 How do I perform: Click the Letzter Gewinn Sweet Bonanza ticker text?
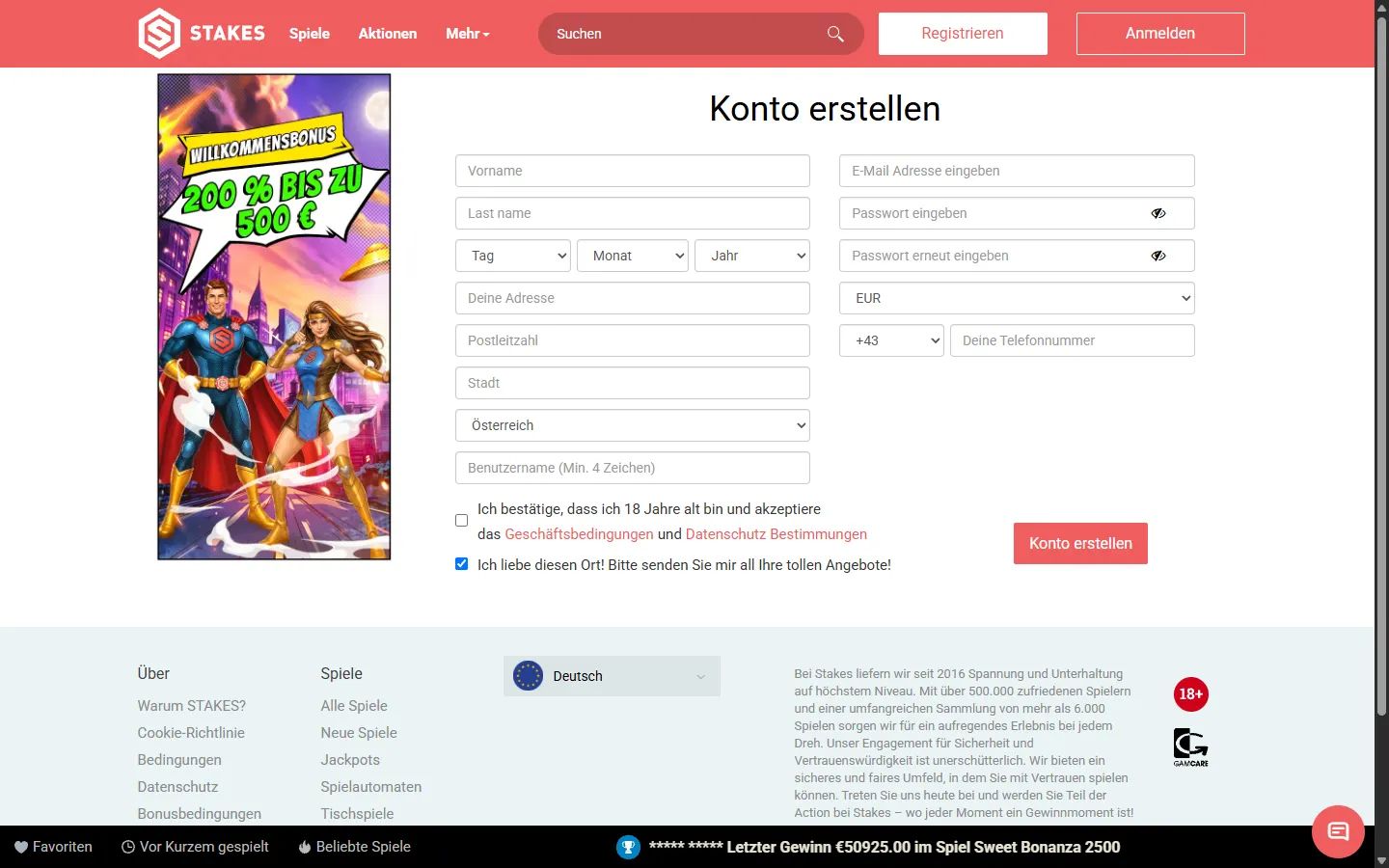coord(885,847)
